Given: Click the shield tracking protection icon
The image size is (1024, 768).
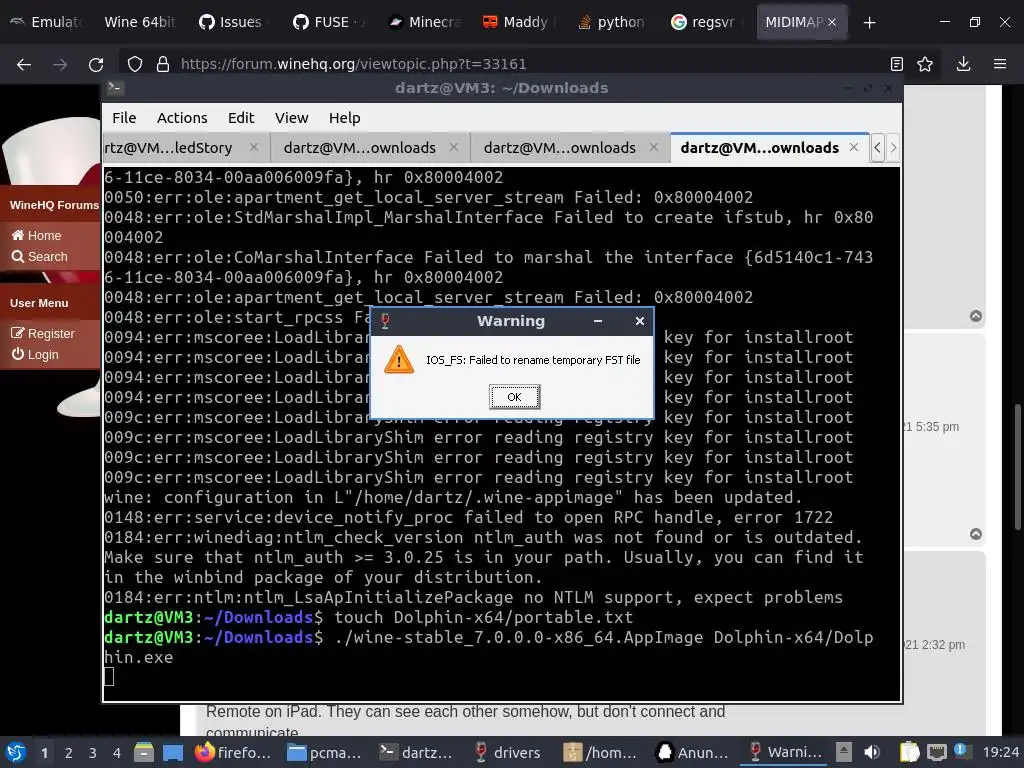Looking at the screenshot, I should 135,64.
